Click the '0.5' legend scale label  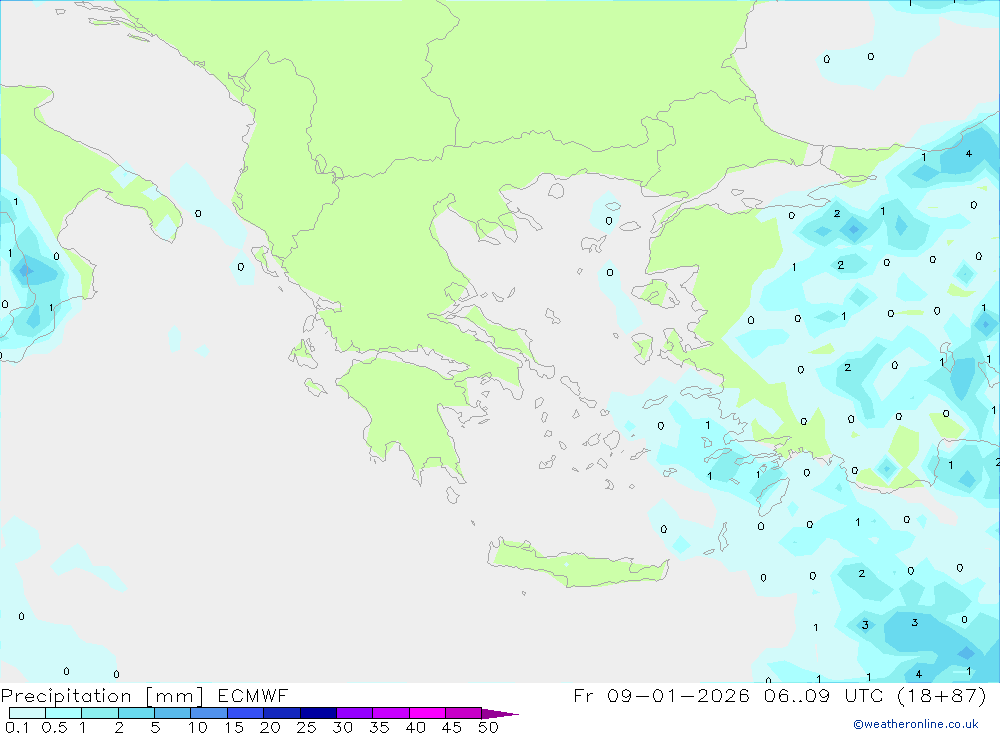point(54,727)
